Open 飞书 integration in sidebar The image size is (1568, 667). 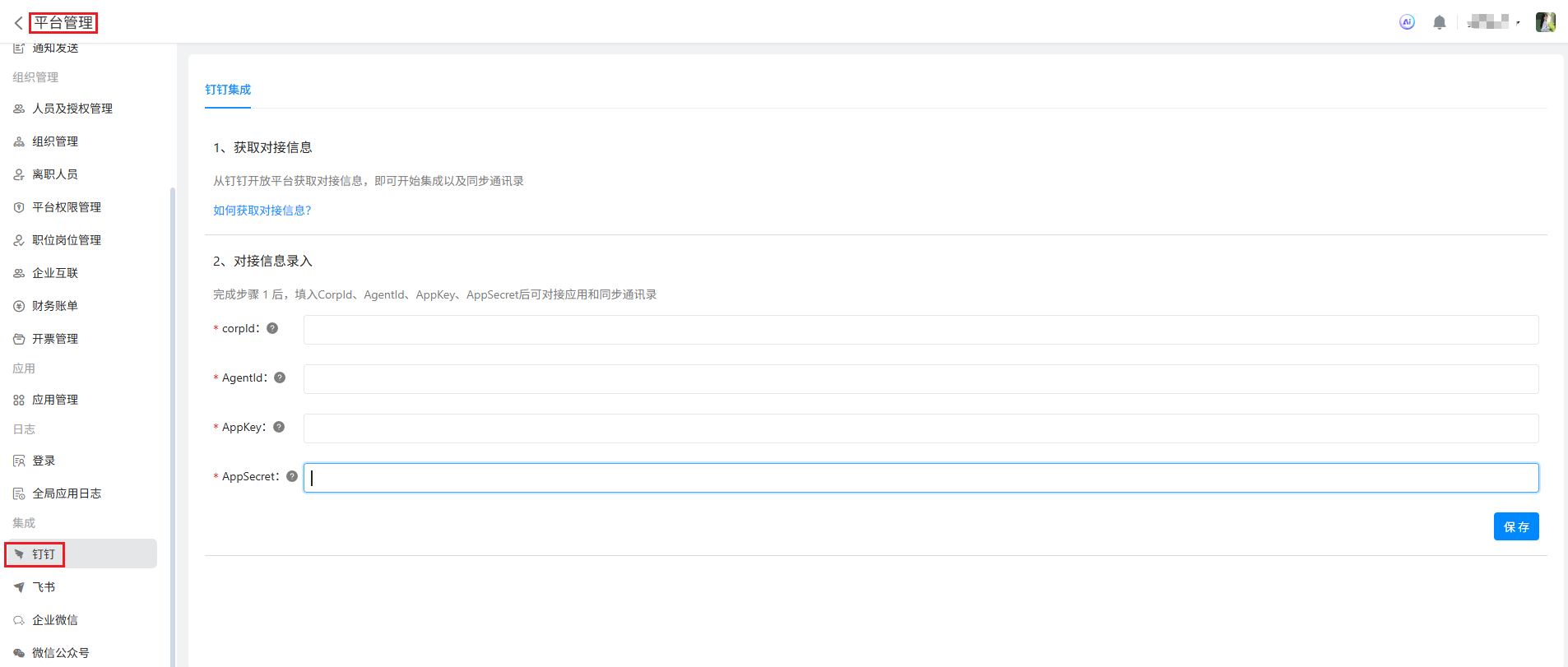pyautogui.click(x=44, y=587)
